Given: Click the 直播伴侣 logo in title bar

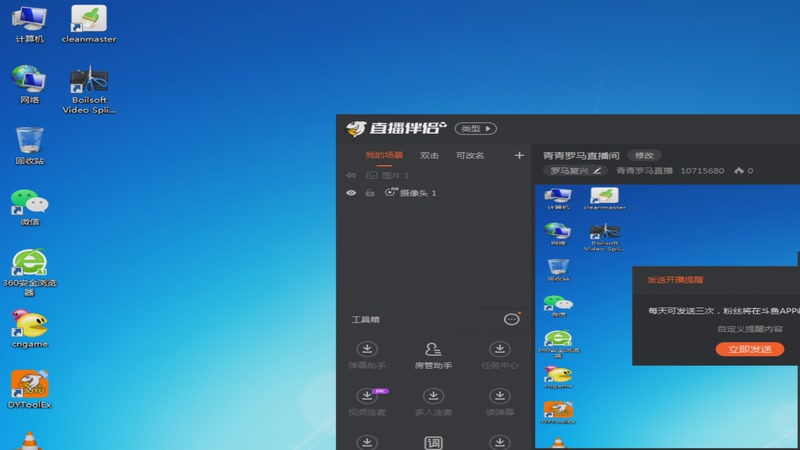Looking at the screenshot, I should point(396,128).
